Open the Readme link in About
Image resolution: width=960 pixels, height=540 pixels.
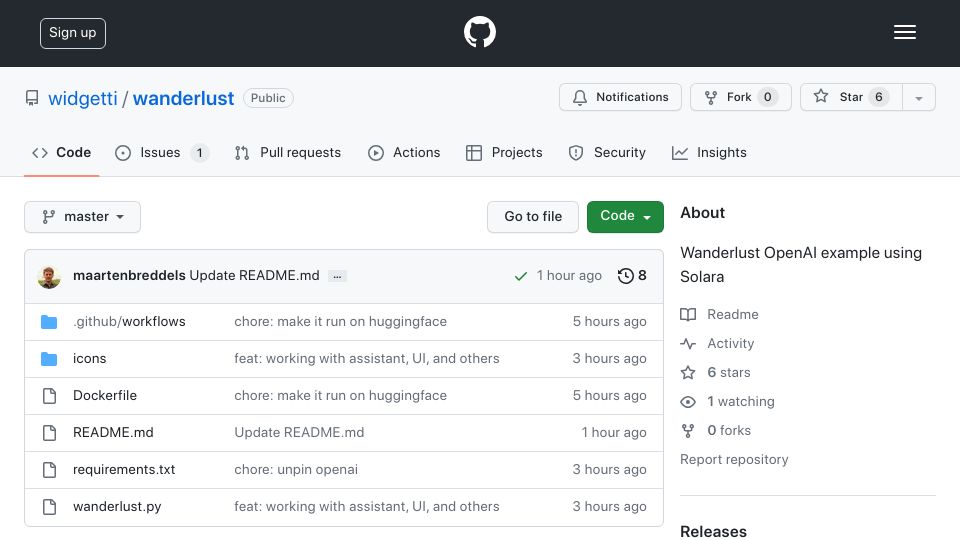coord(733,314)
